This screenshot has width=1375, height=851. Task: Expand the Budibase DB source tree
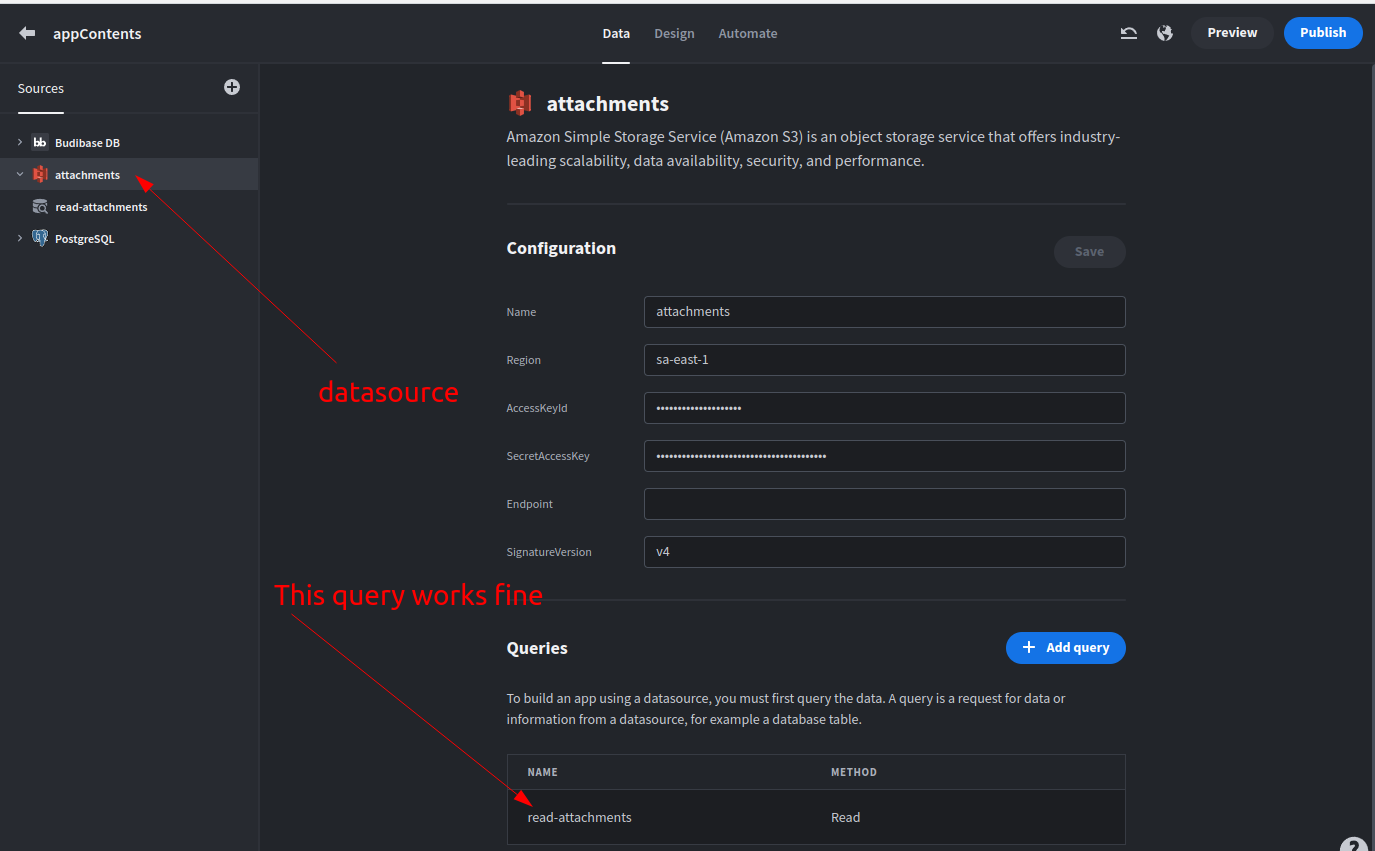pos(18,142)
